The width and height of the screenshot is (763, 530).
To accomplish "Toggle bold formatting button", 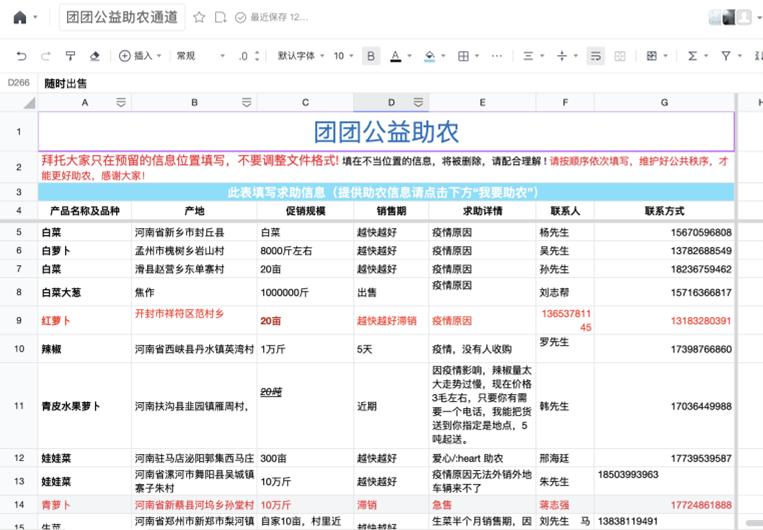I will point(371,56).
